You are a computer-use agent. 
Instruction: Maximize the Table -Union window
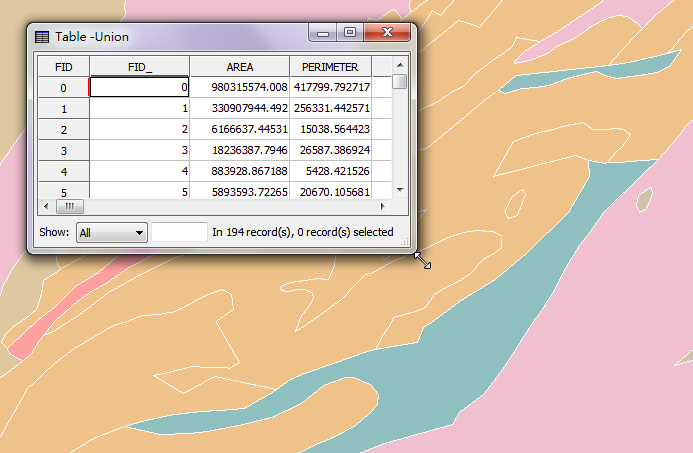(x=350, y=33)
